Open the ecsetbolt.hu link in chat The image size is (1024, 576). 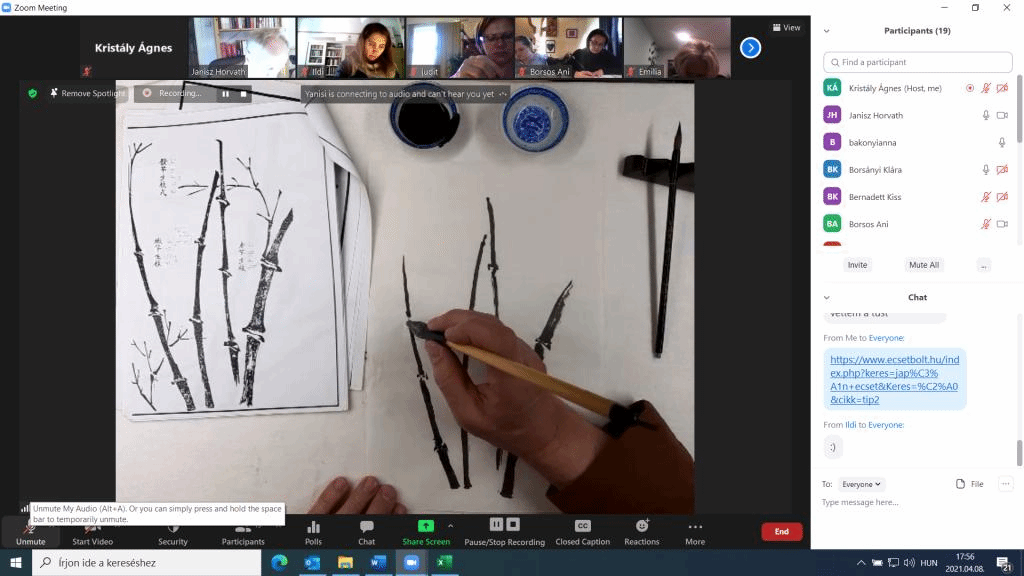pyautogui.click(x=895, y=379)
